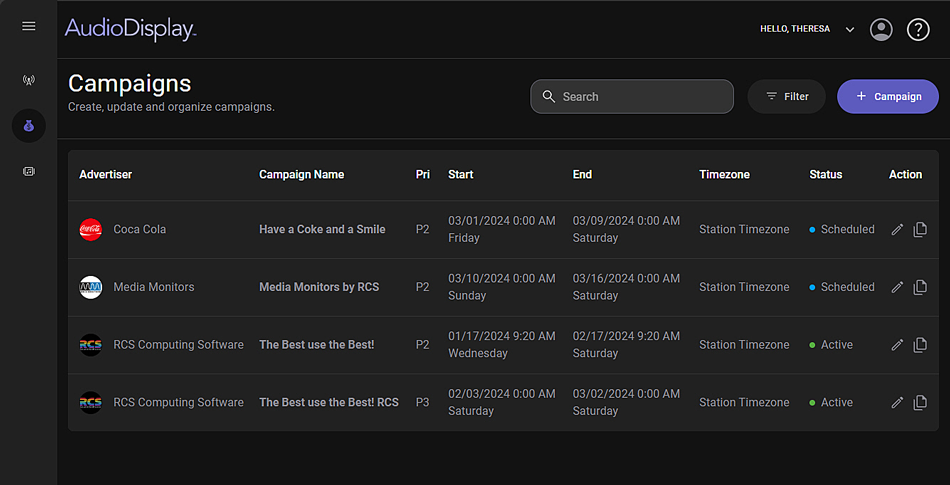Open the Filter button
950x485 pixels.
[x=786, y=96]
